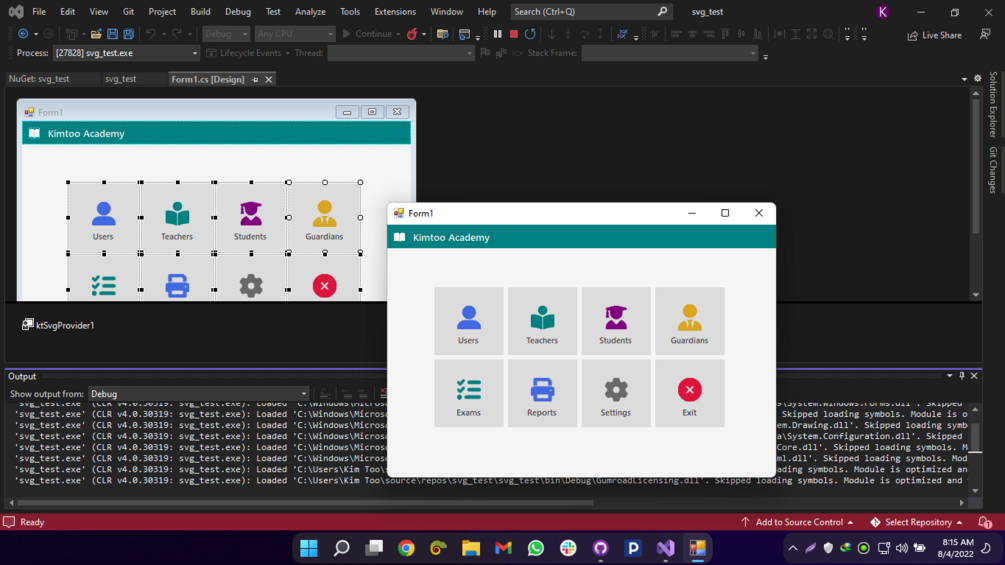Click the Open File toolbar icon
Viewport: 1005px width, 565px height.
96,34
